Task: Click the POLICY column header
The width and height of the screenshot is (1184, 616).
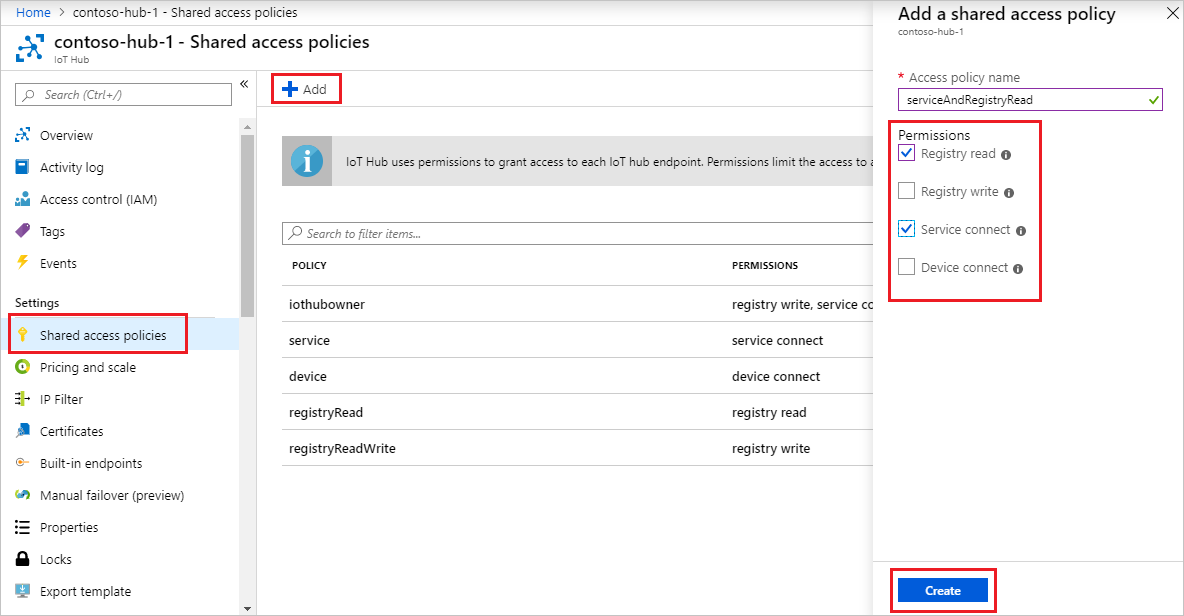Action: coord(310,265)
